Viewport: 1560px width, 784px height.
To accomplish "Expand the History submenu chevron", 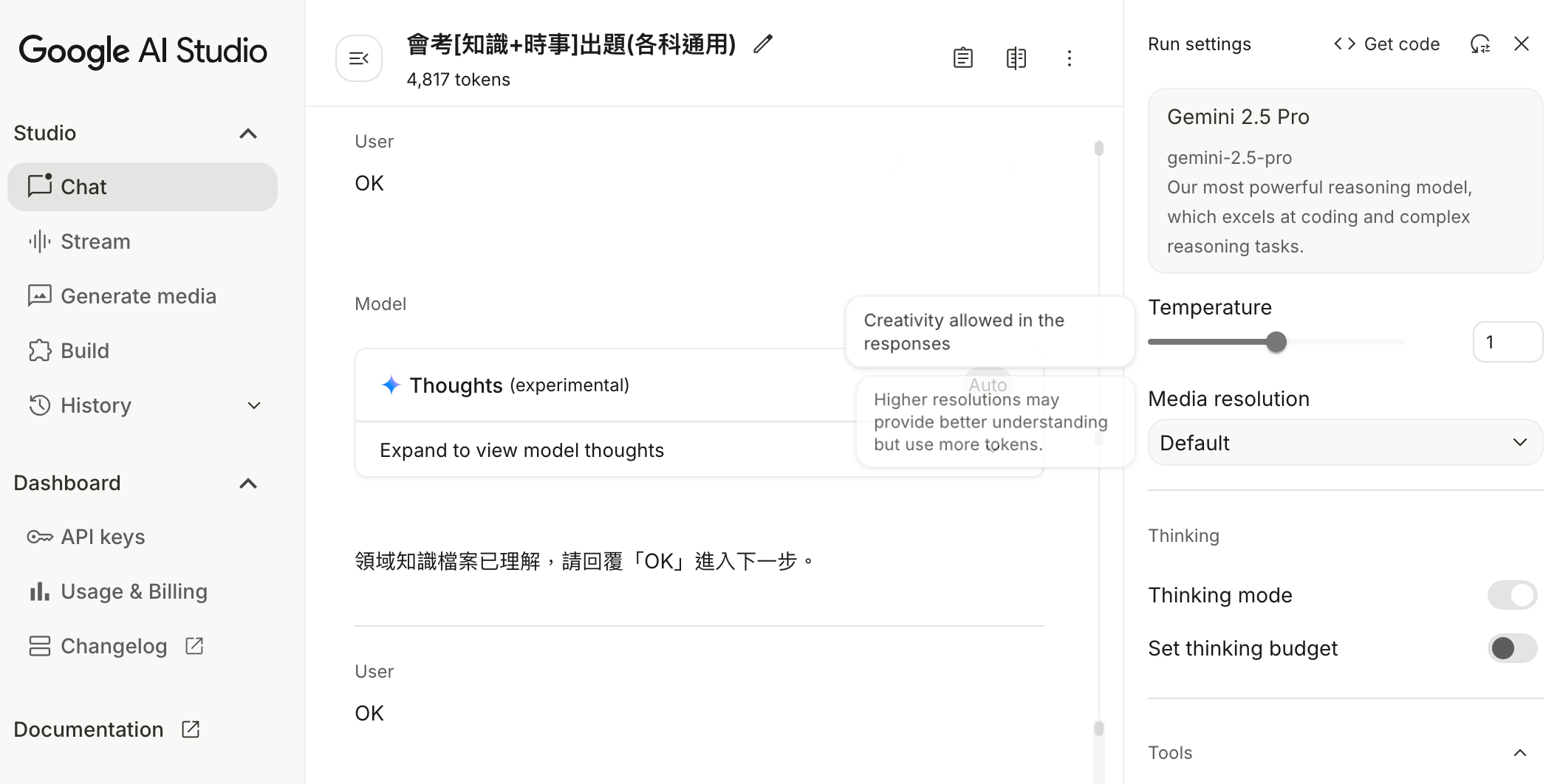I will pos(254,405).
